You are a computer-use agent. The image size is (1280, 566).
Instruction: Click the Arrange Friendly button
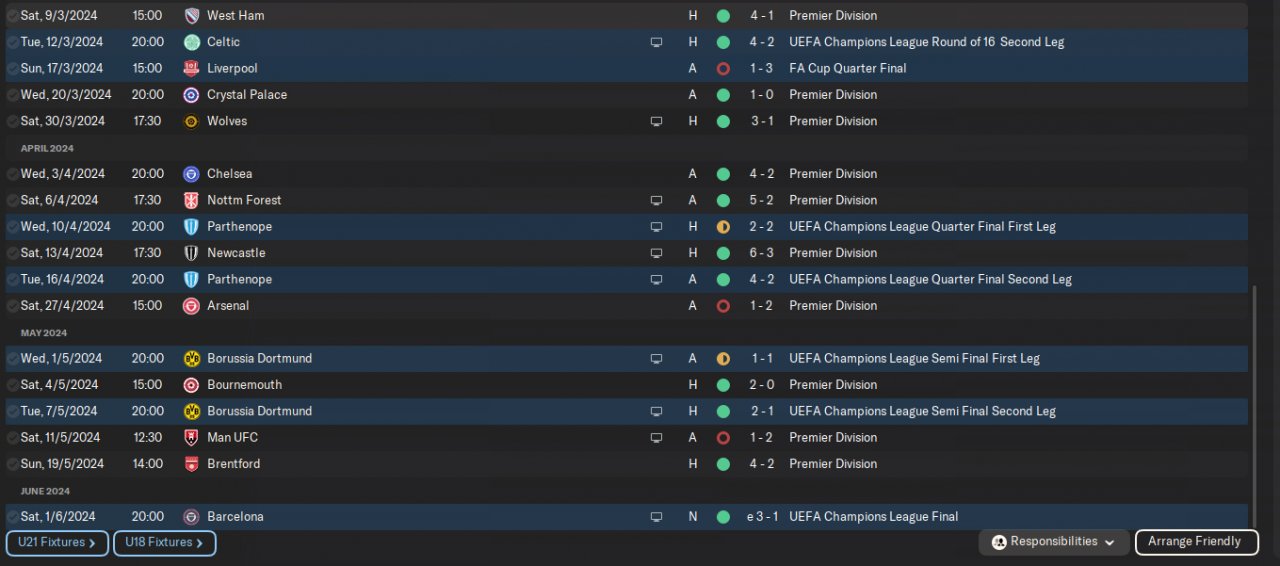tap(1195, 542)
